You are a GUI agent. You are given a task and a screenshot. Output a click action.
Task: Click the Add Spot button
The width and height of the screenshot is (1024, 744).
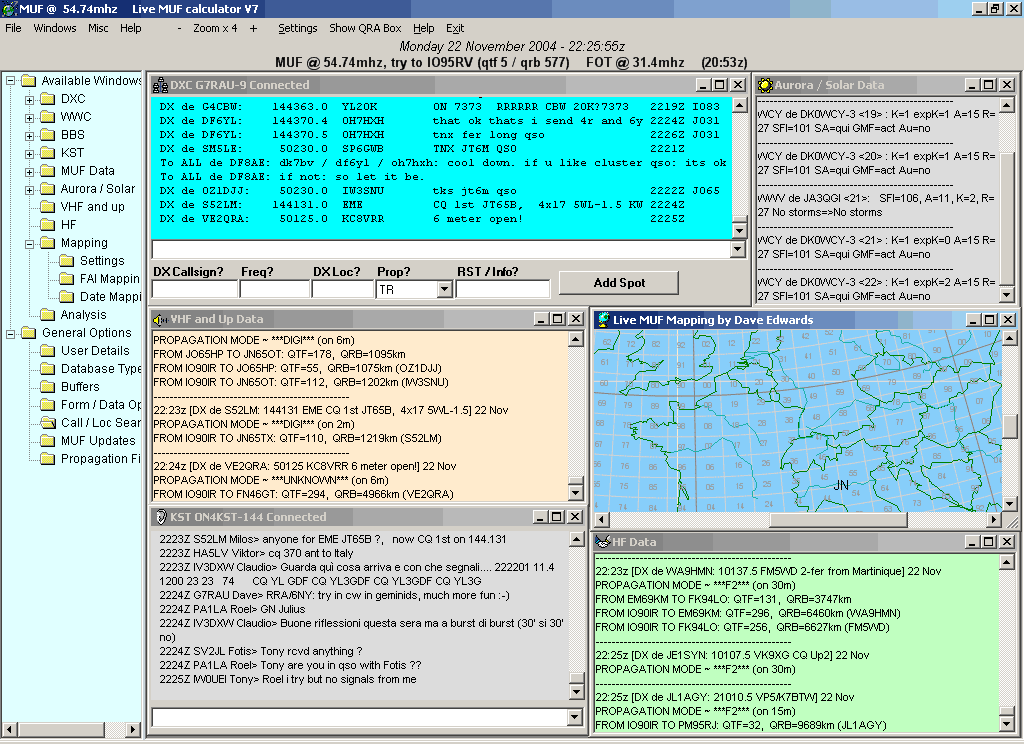tap(618, 283)
